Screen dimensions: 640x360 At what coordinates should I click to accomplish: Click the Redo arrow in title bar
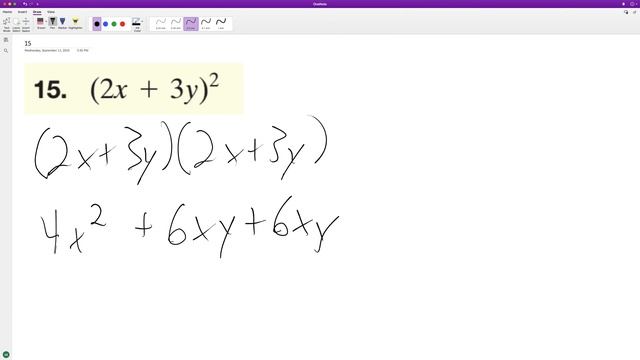click(x=31, y=4)
